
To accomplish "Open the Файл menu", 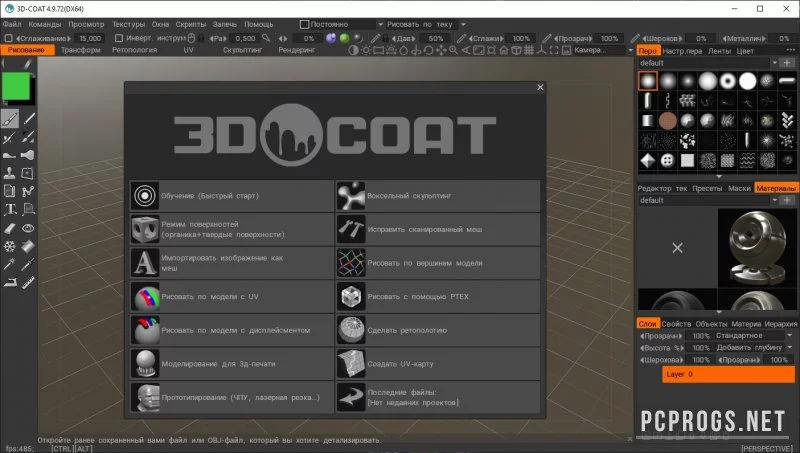I will [12, 24].
